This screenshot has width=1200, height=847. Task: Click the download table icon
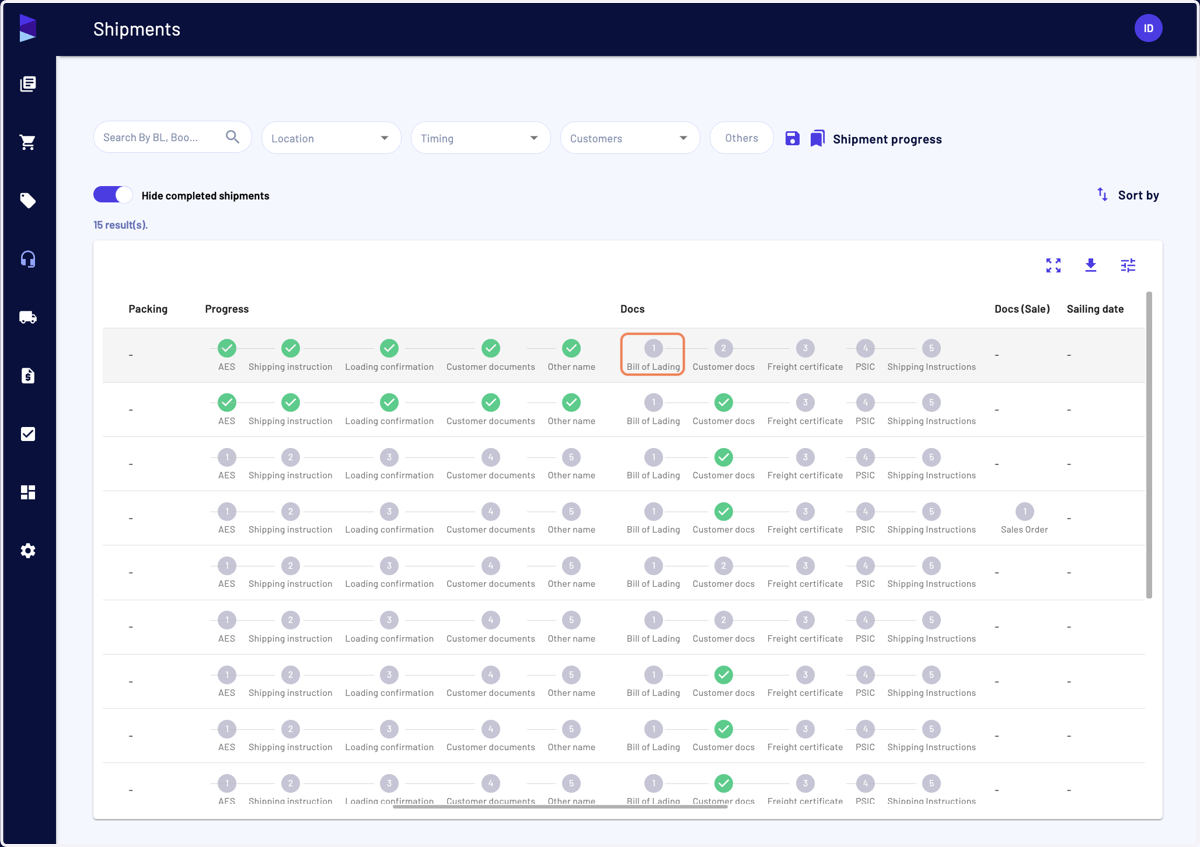coord(1091,265)
